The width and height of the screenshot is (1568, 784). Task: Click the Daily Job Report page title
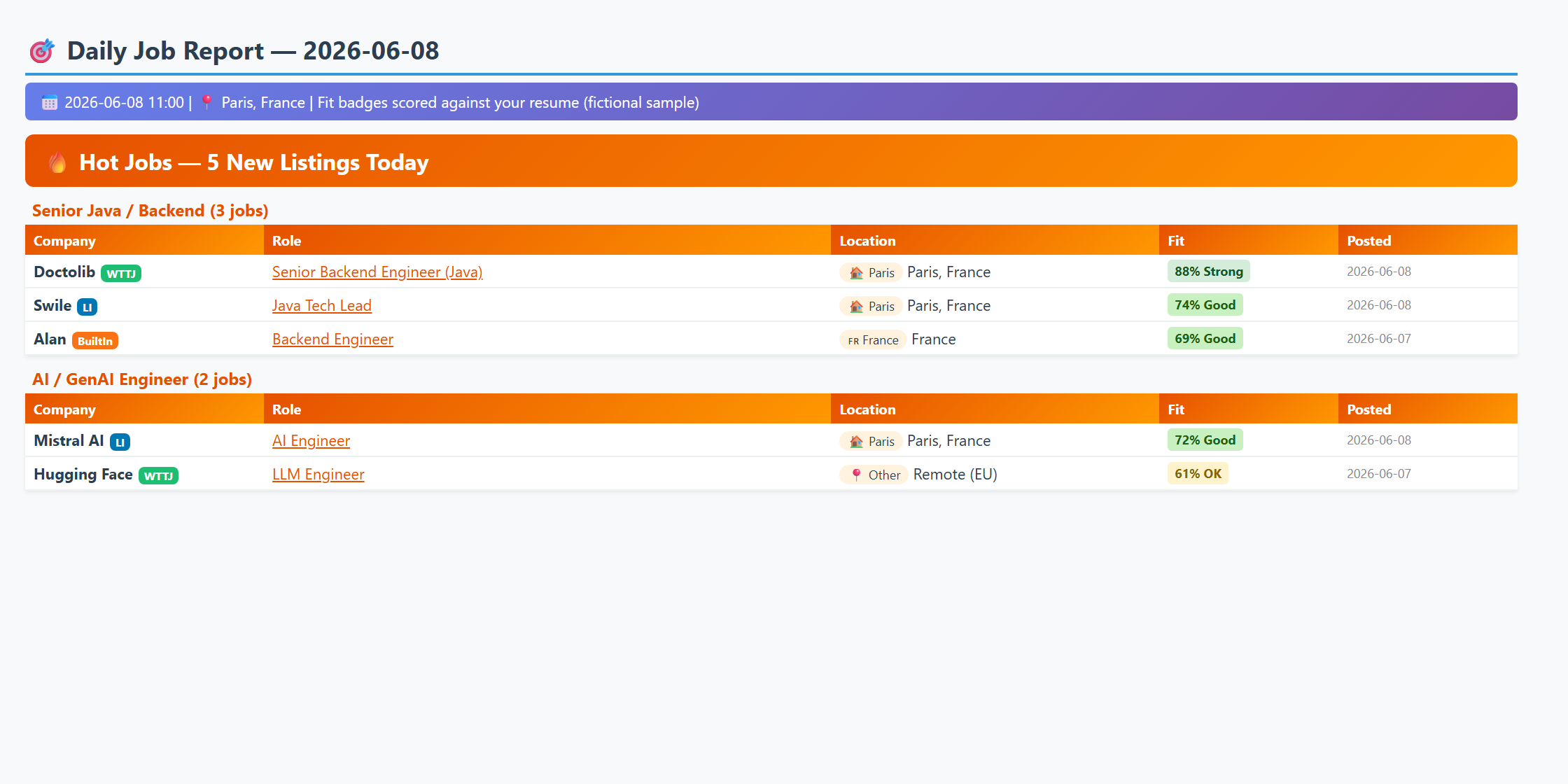tap(253, 51)
